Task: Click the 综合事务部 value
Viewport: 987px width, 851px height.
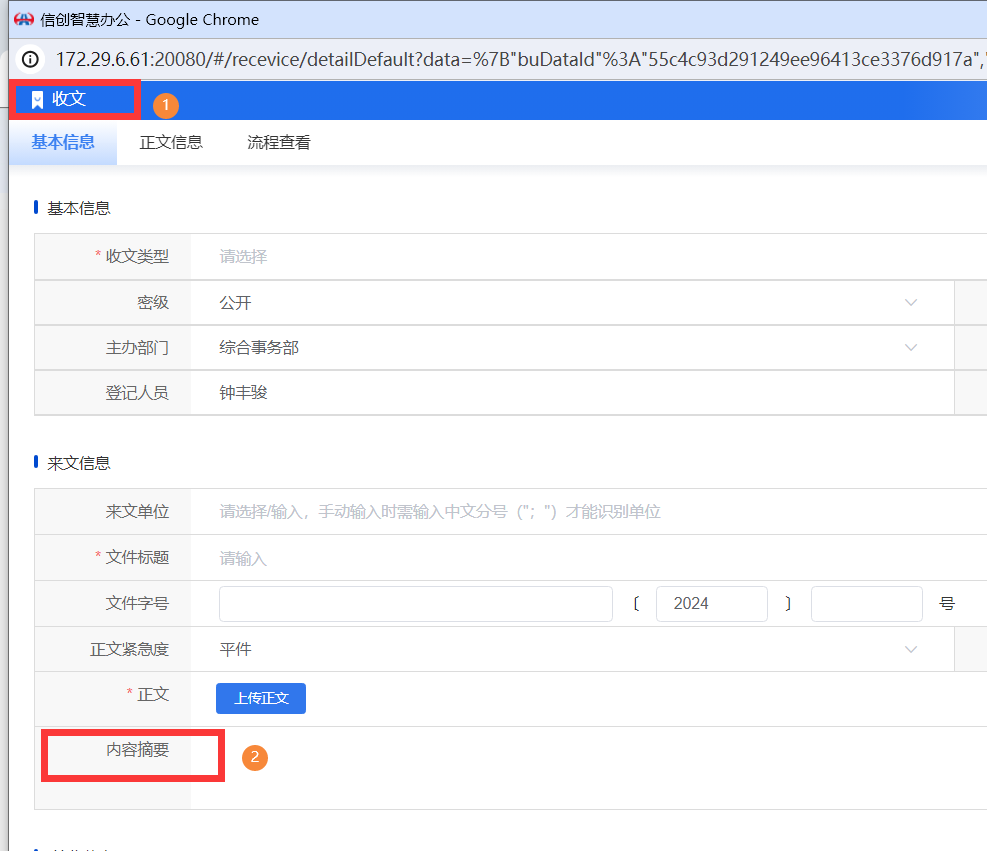Action: tap(259, 347)
